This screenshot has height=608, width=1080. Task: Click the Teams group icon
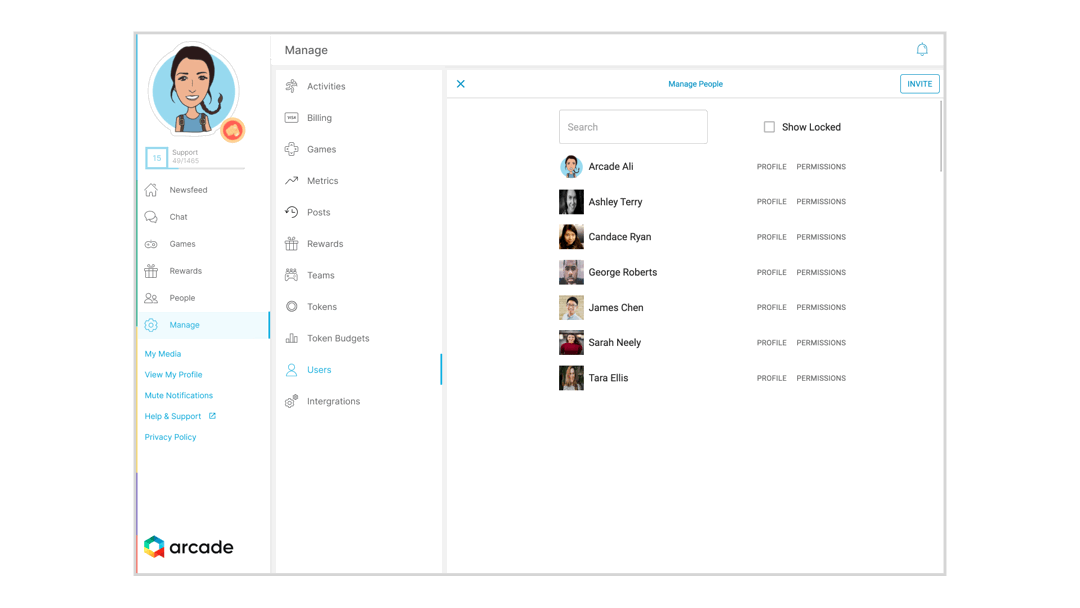(x=291, y=275)
